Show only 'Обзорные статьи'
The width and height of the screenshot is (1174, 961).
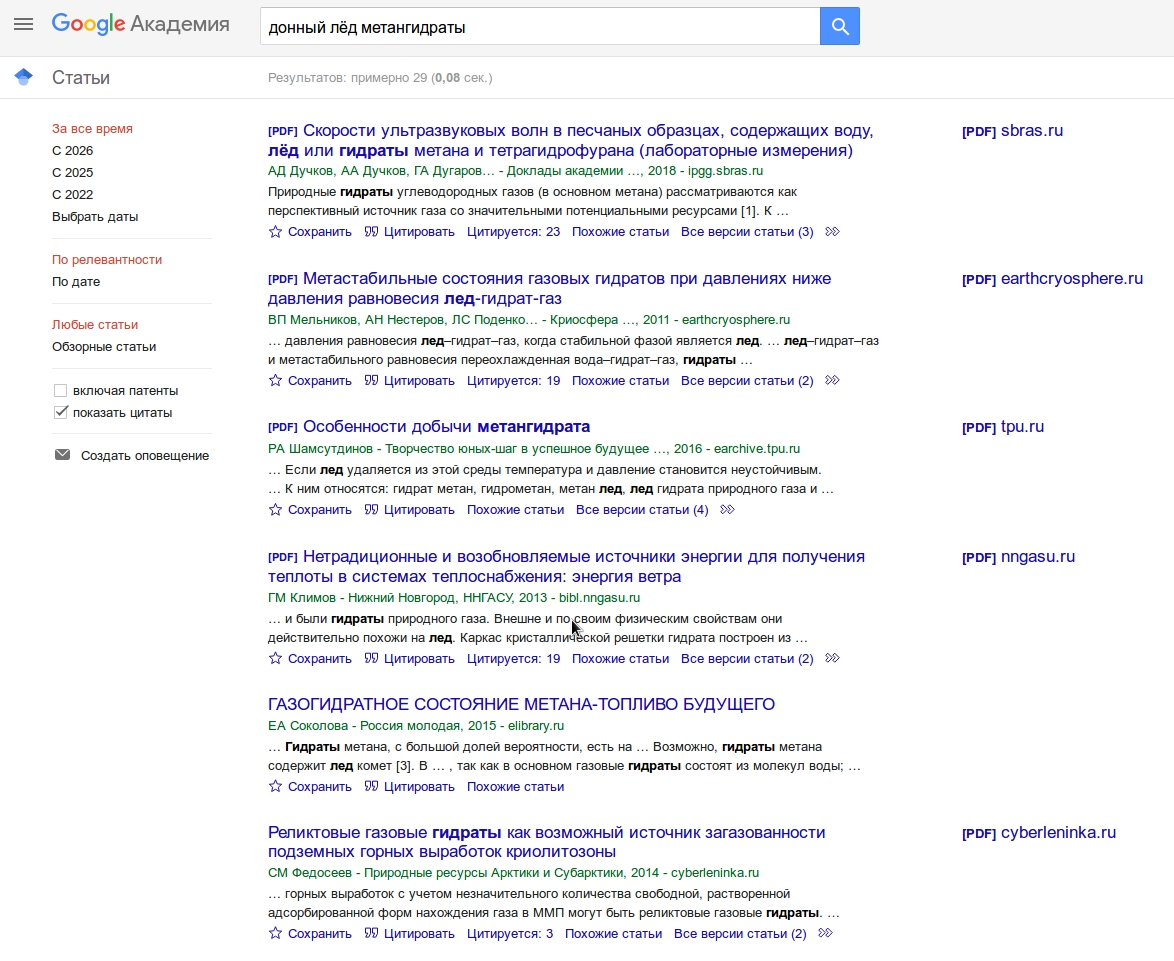pyautogui.click(x=104, y=347)
